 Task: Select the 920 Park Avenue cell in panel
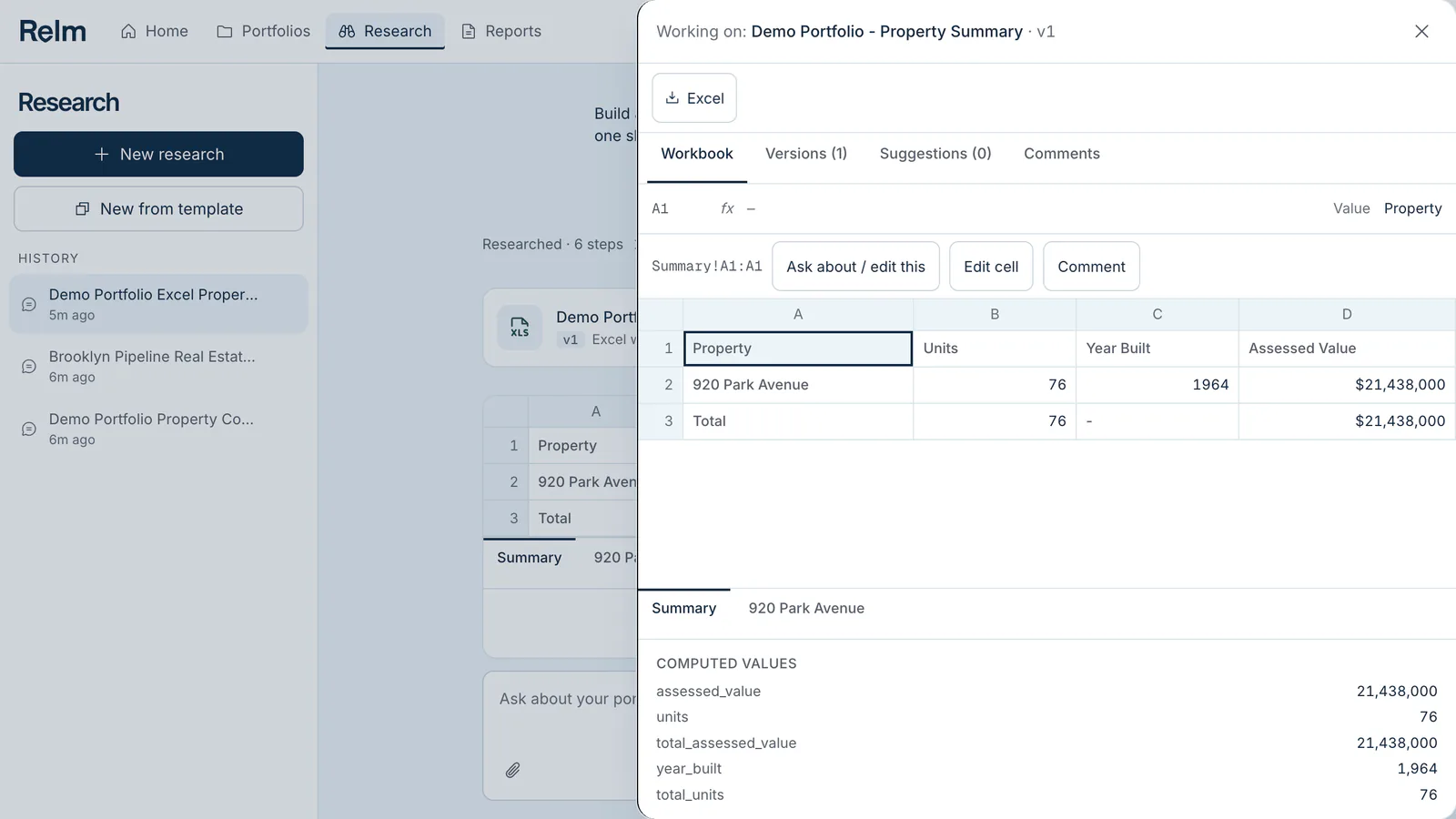[798, 385]
